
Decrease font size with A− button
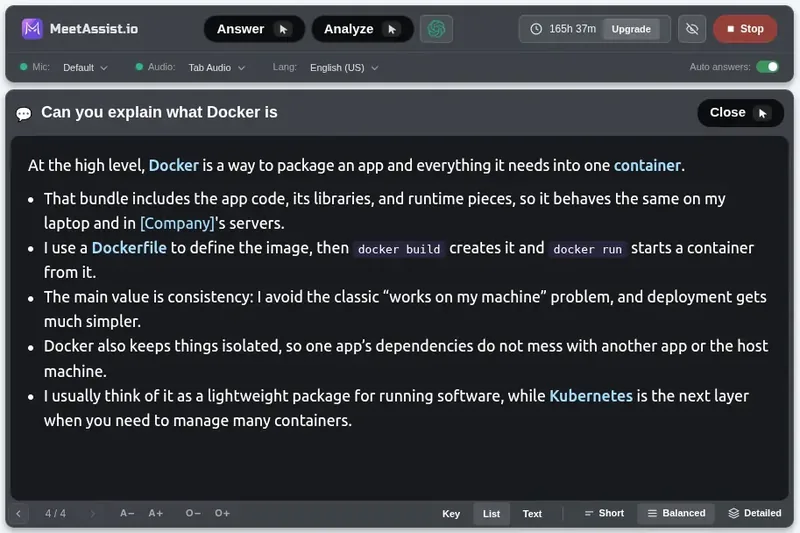[x=127, y=513]
